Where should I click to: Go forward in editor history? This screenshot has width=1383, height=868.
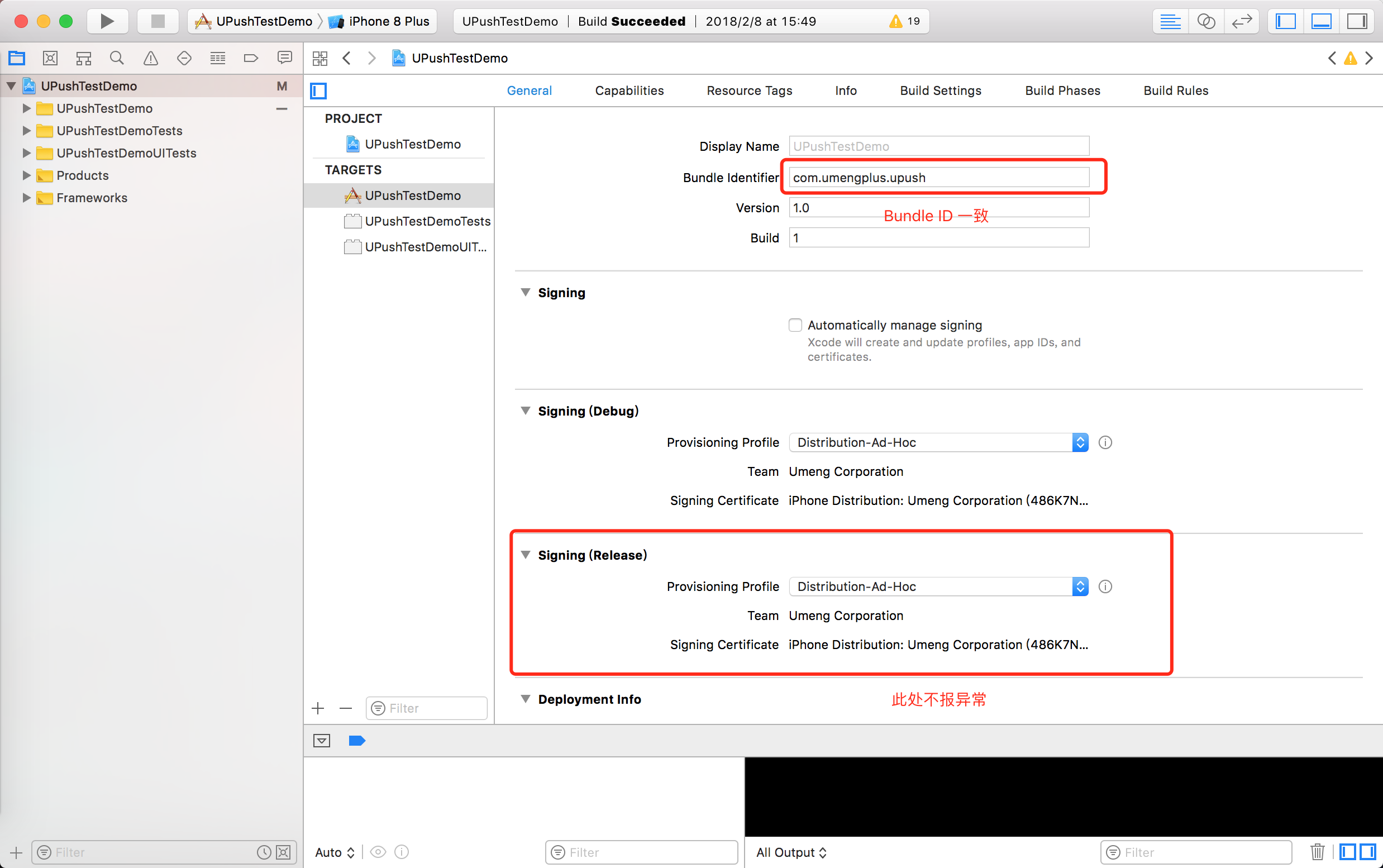pyautogui.click(x=372, y=58)
